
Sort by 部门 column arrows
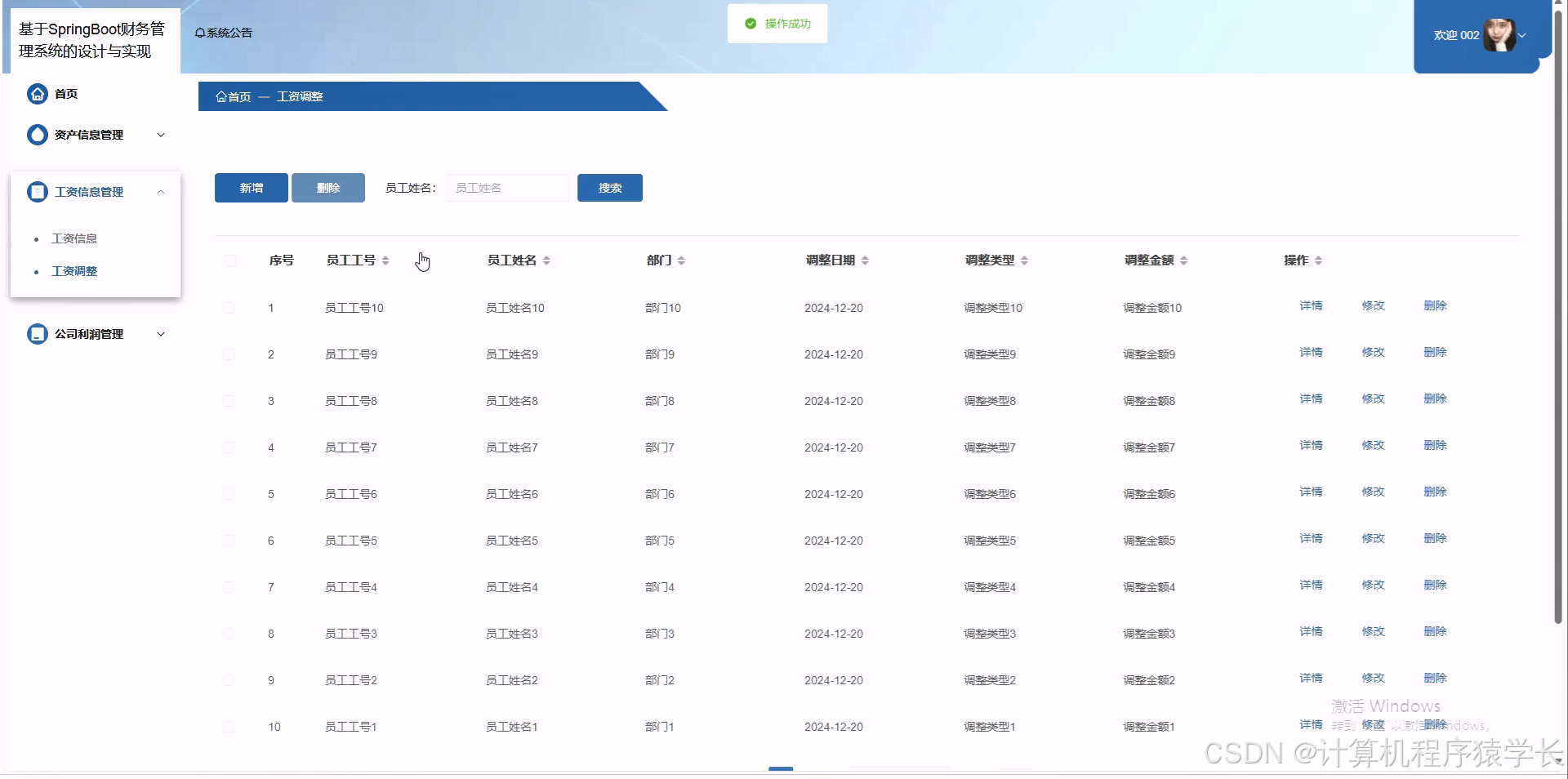tap(681, 260)
